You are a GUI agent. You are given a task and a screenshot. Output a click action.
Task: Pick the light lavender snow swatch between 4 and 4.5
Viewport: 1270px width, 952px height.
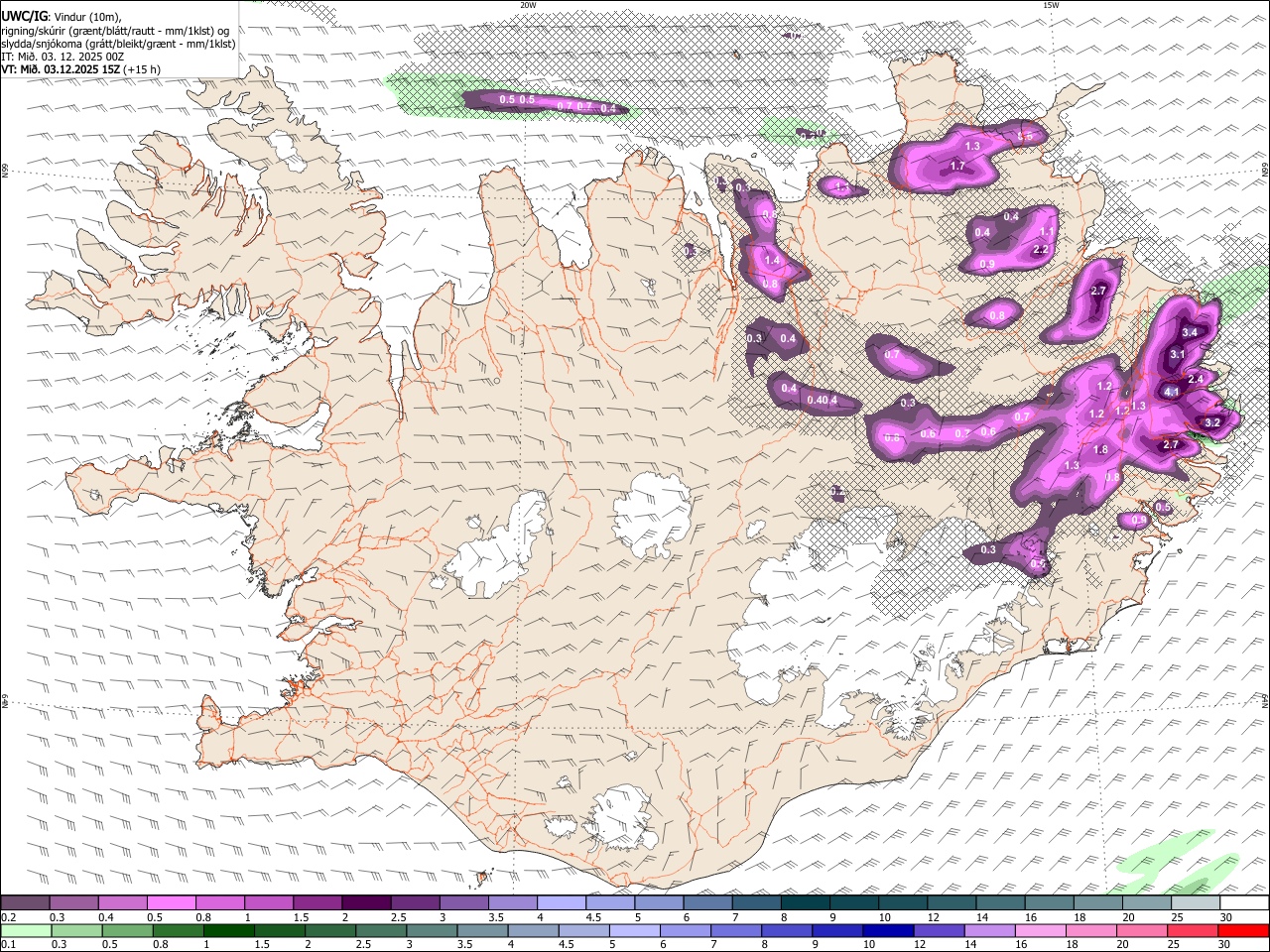coord(561,903)
